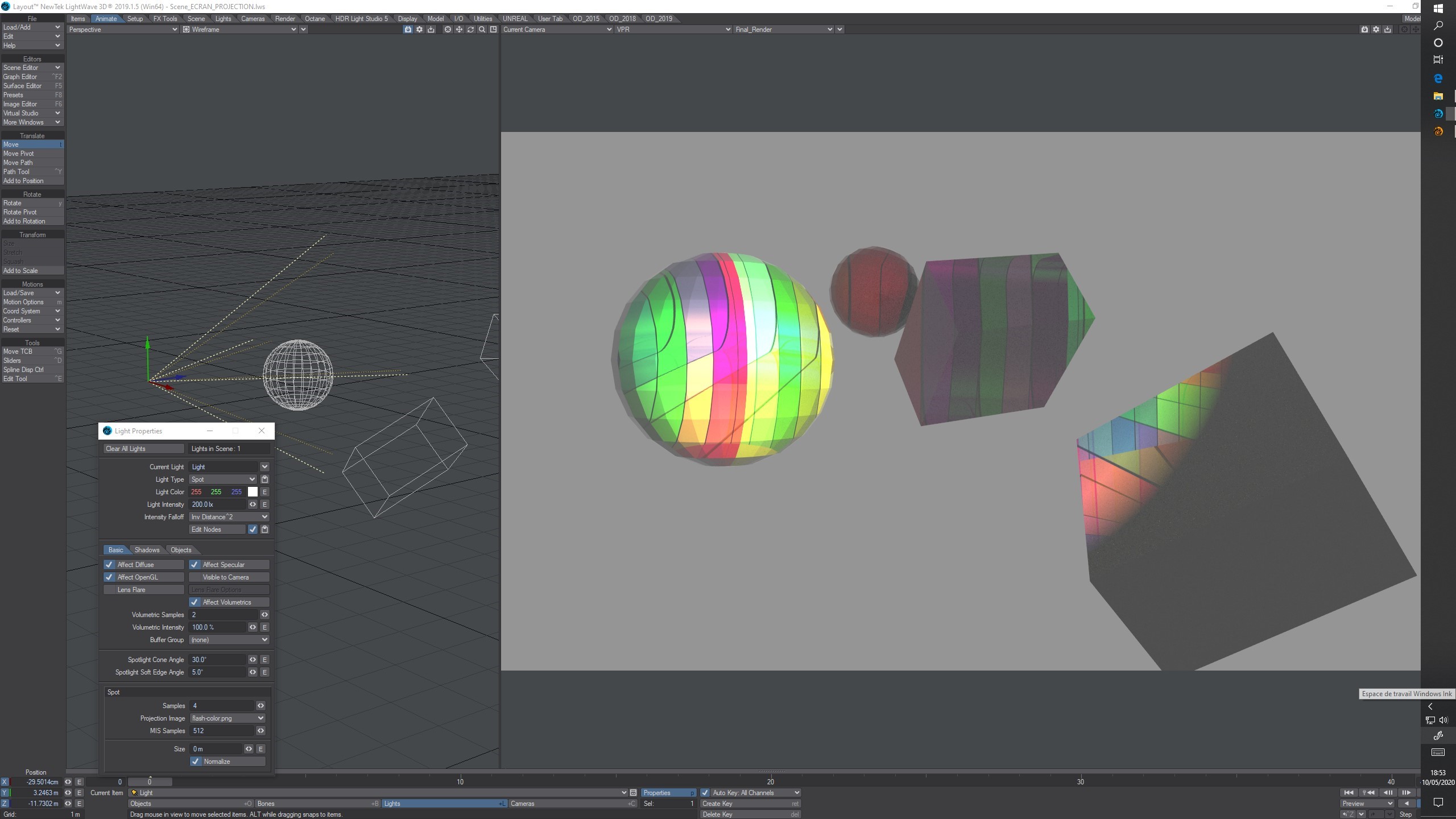The height and width of the screenshot is (819, 1456).
Task: Expand the Intensity Falloff dropdown
Action: tap(229, 517)
